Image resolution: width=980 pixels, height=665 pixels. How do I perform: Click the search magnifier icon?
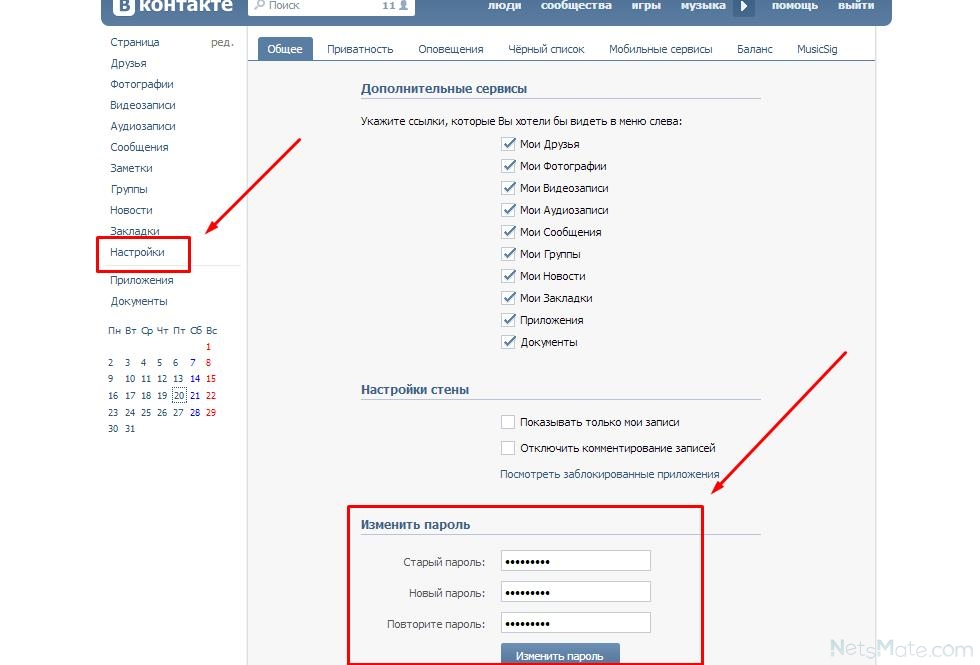click(x=259, y=5)
